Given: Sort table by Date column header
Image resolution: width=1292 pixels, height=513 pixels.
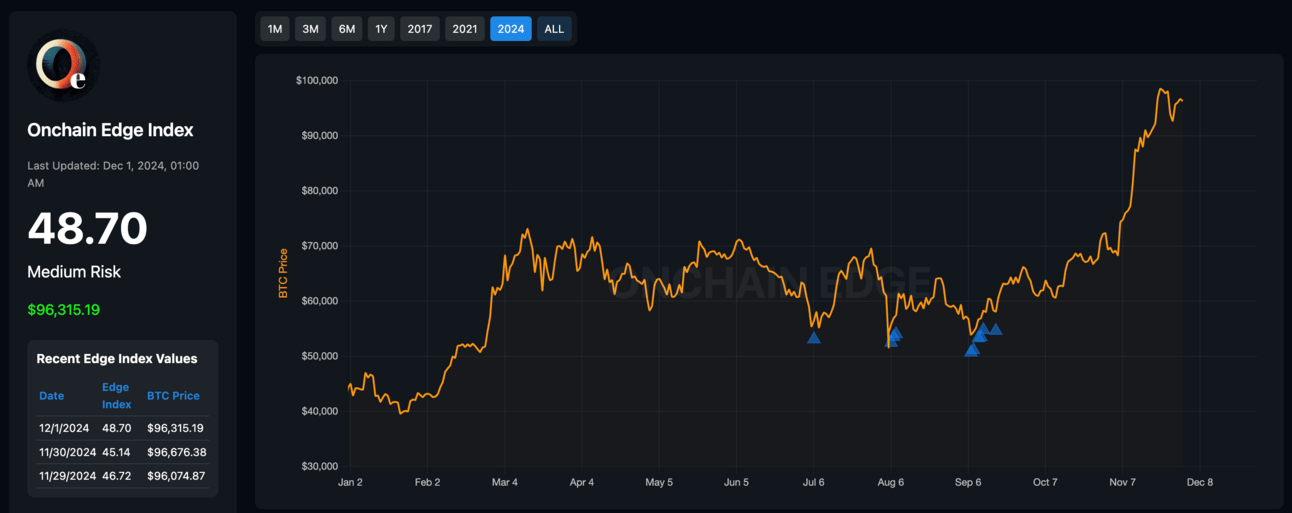Looking at the screenshot, I should (x=52, y=396).
